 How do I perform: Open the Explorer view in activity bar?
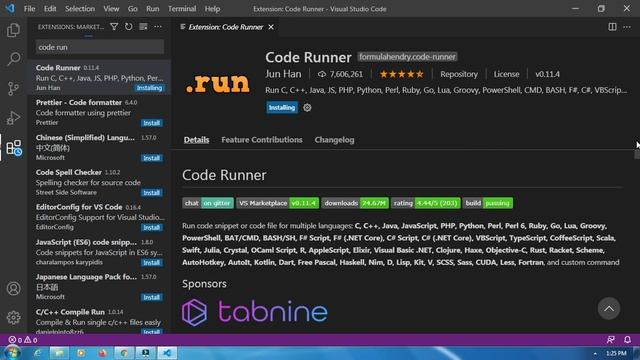(x=13, y=30)
